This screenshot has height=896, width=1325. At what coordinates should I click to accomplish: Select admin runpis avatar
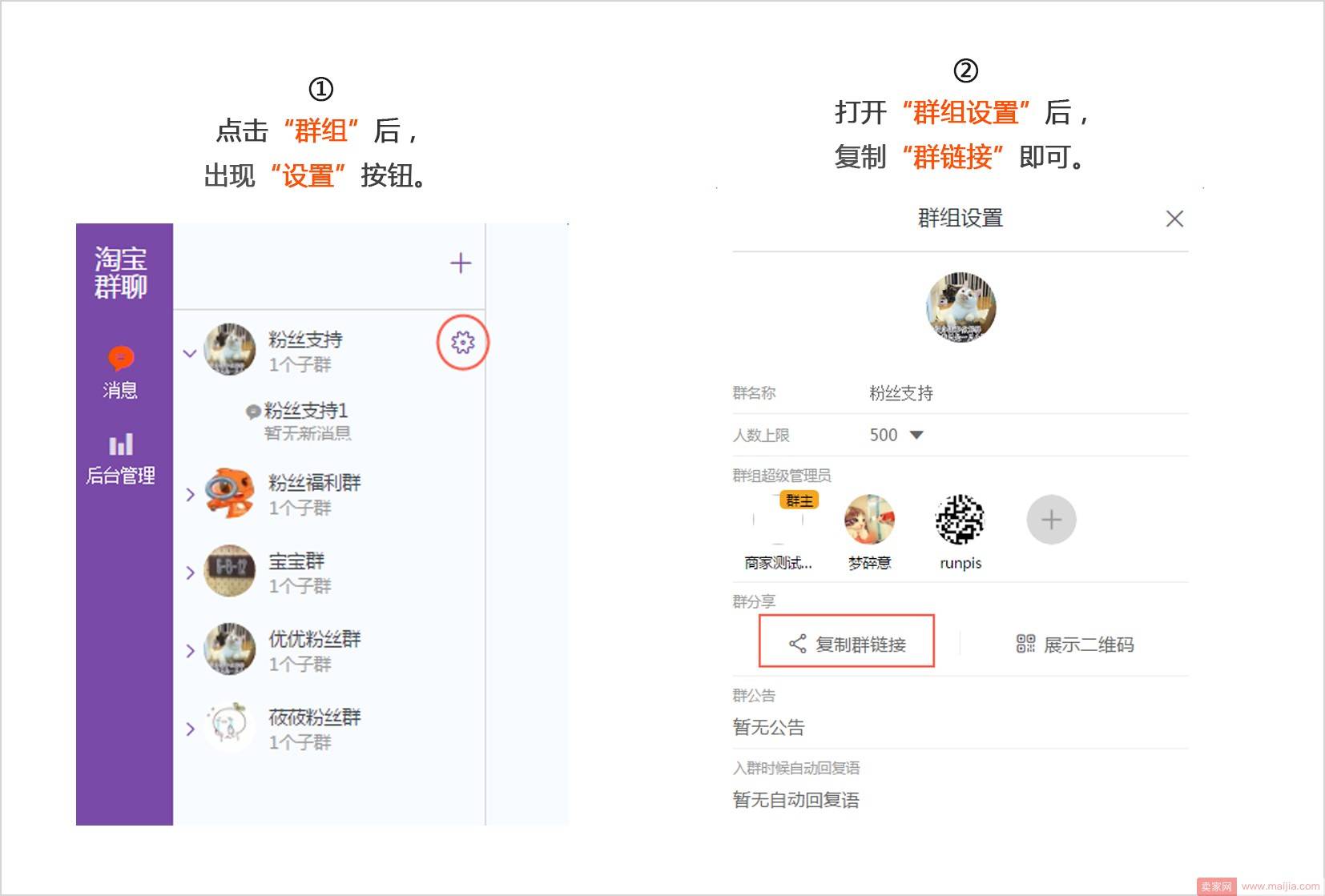tap(960, 520)
